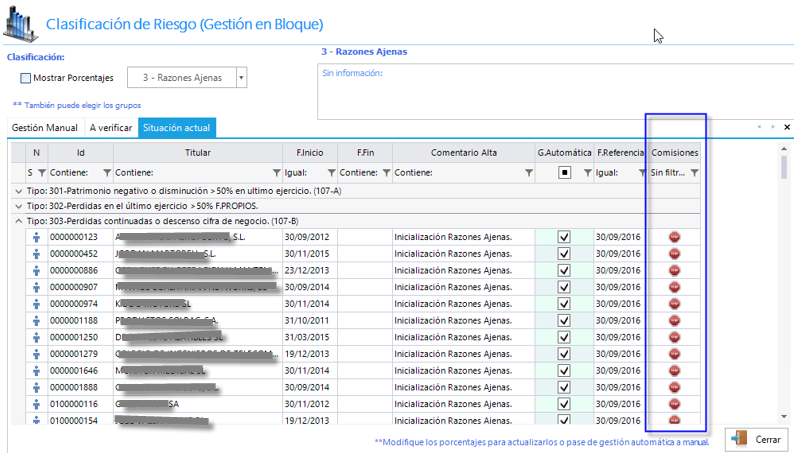Open the Id column filter funnel
This screenshot has height=453, width=800.
coord(107,173)
